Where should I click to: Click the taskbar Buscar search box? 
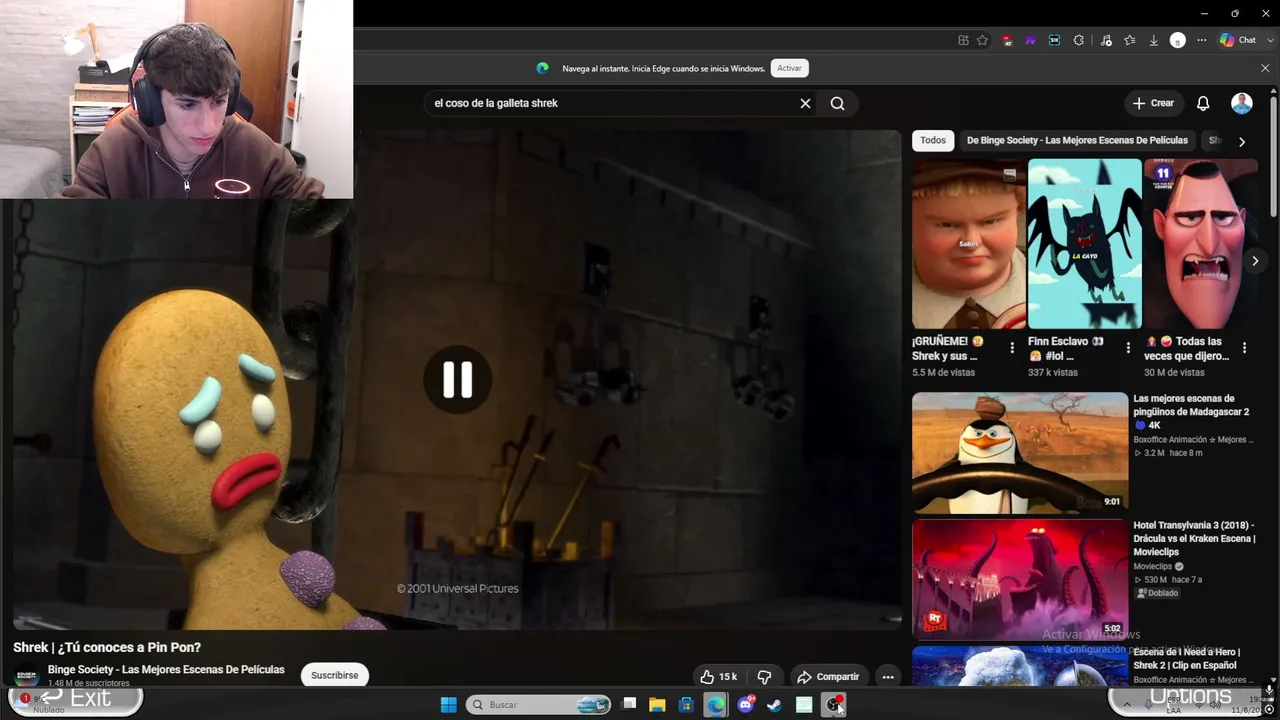[538, 705]
